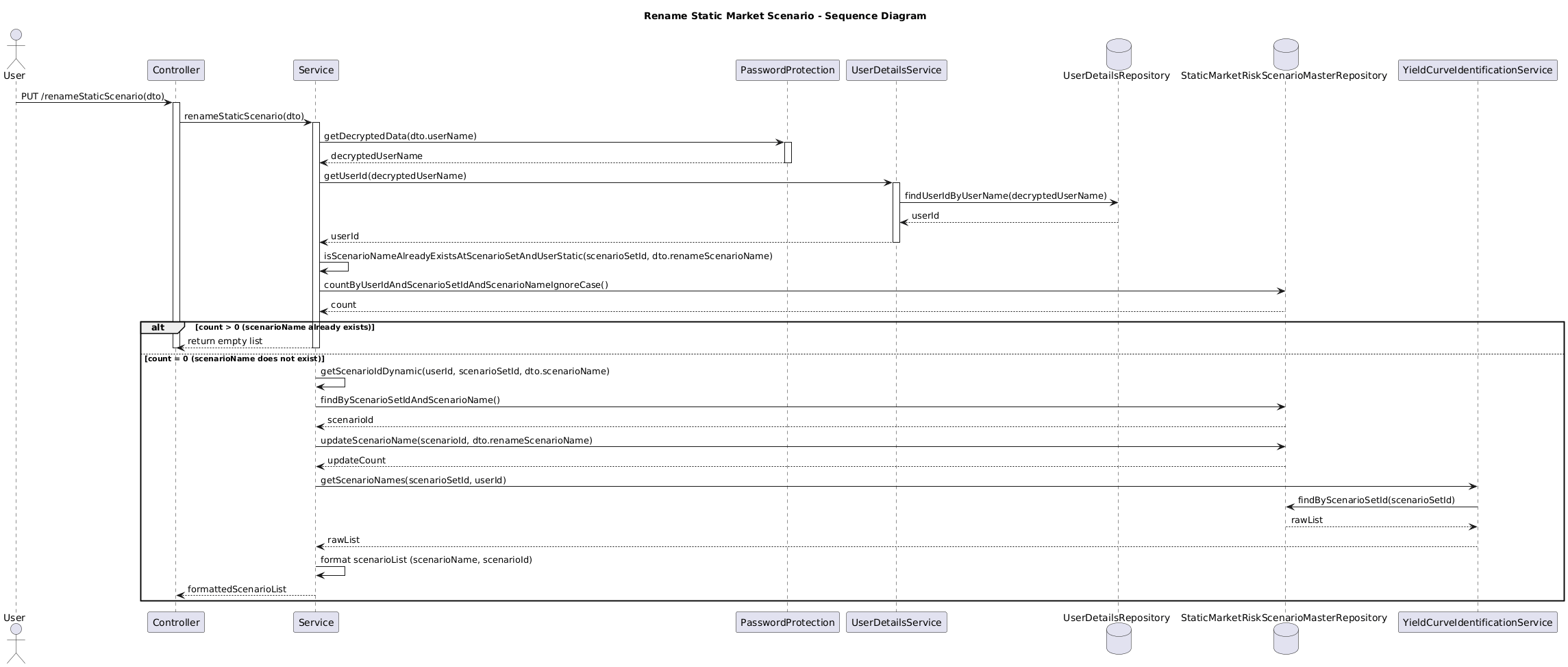Select the bottom Service participant box
This screenshot has width=1568, height=667.
316,622
